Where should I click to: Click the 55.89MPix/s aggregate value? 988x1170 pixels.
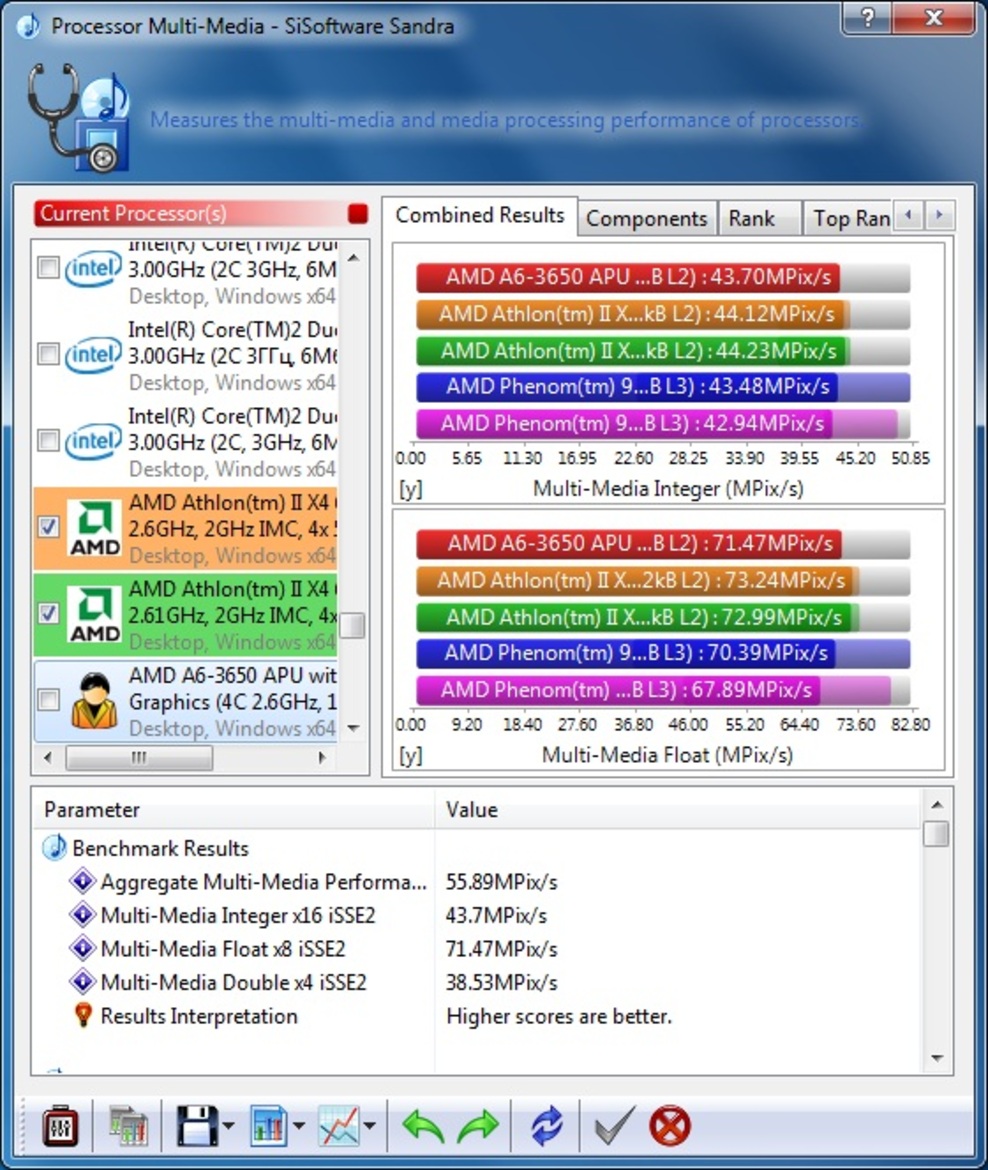[501, 882]
